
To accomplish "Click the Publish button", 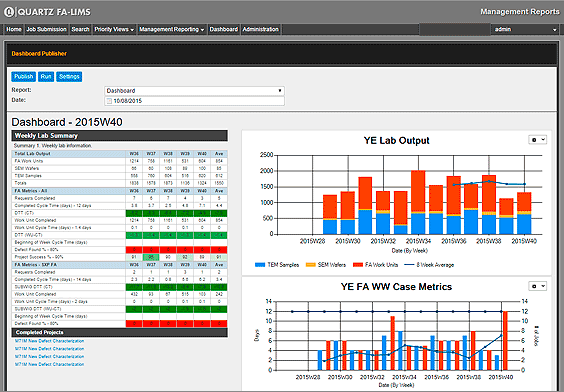I will pos(23,77).
